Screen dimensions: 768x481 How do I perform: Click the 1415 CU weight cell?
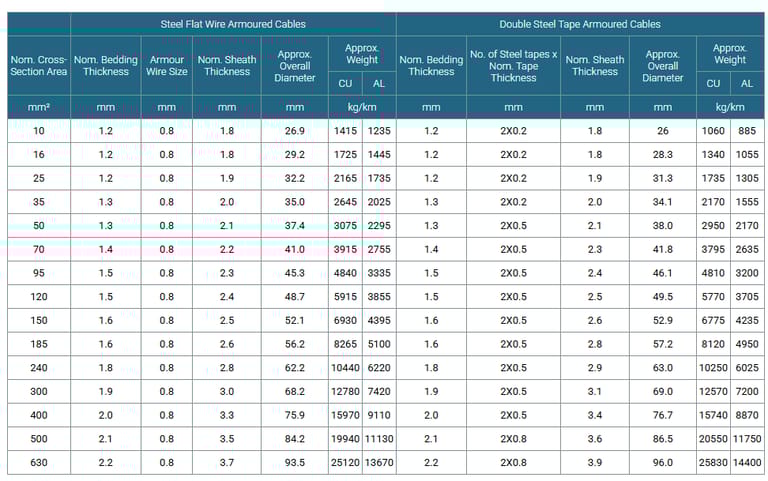tap(344, 131)
